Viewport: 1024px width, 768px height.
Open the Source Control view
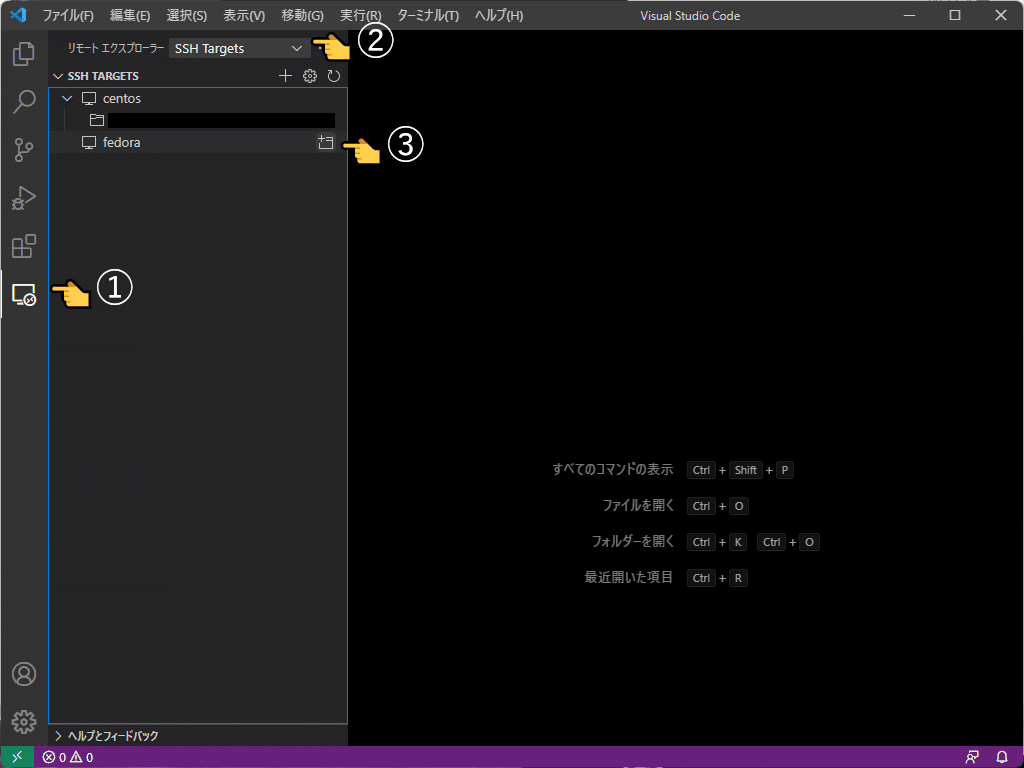click(24, 150)
